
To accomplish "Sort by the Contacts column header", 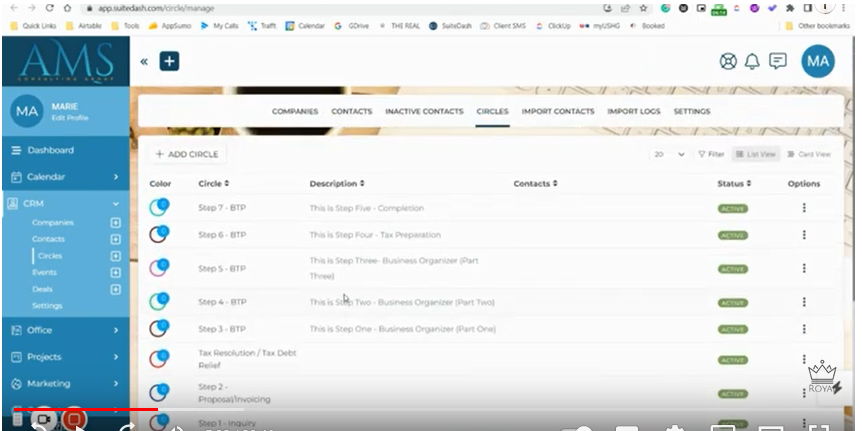I will point(535,184).
